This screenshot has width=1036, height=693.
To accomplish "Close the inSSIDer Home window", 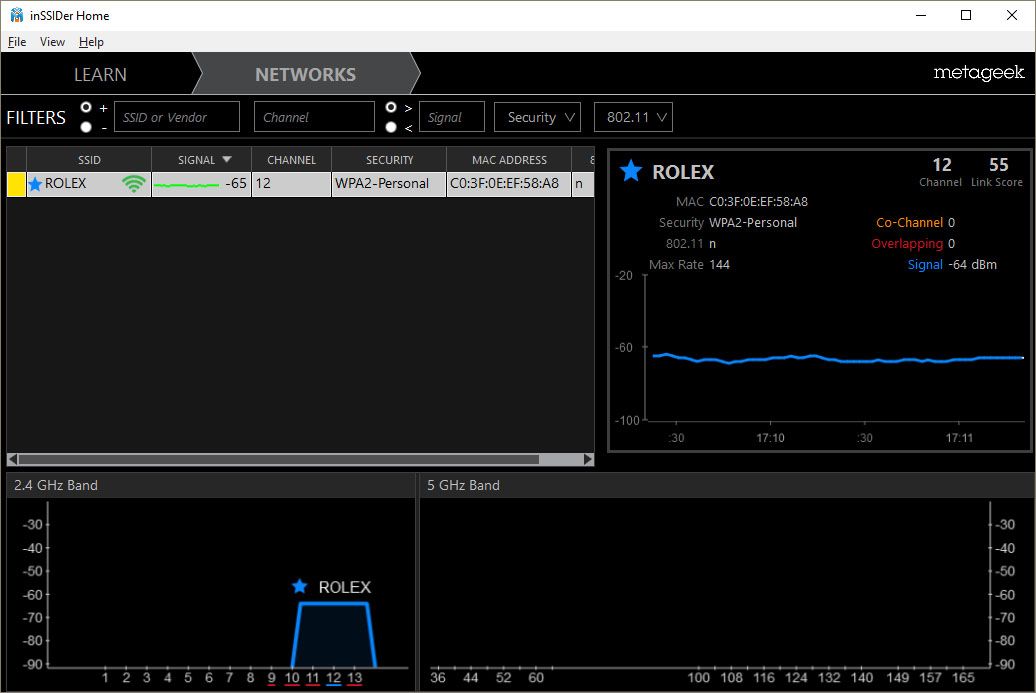I will (1012, 15).
